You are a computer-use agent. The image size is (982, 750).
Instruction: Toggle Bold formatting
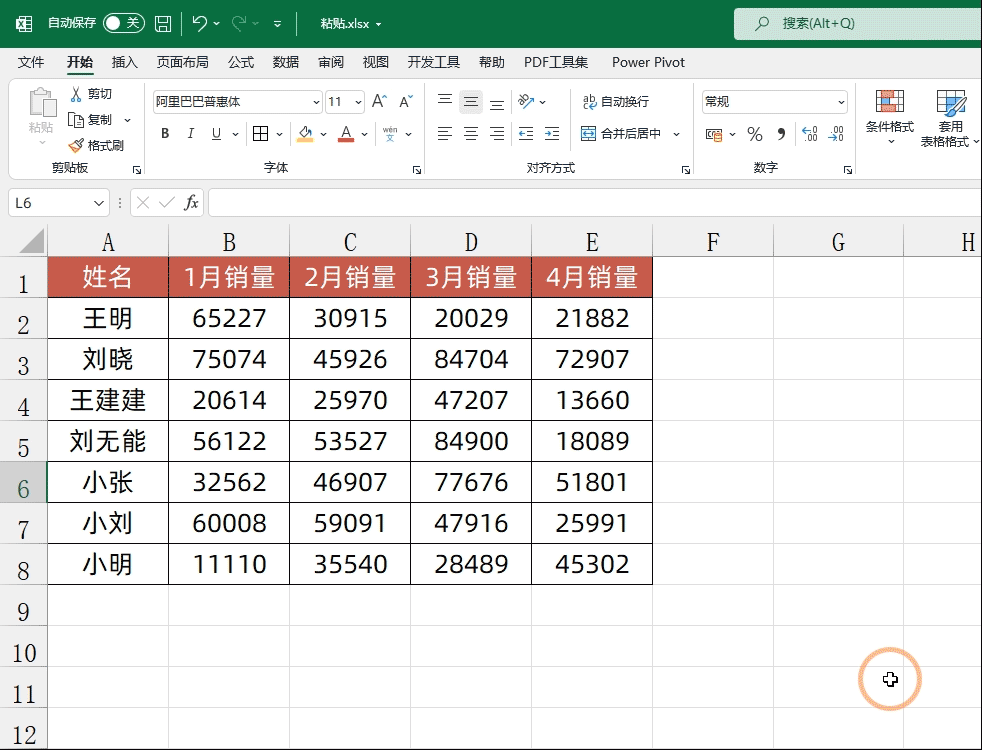click(x=165, y=134)
